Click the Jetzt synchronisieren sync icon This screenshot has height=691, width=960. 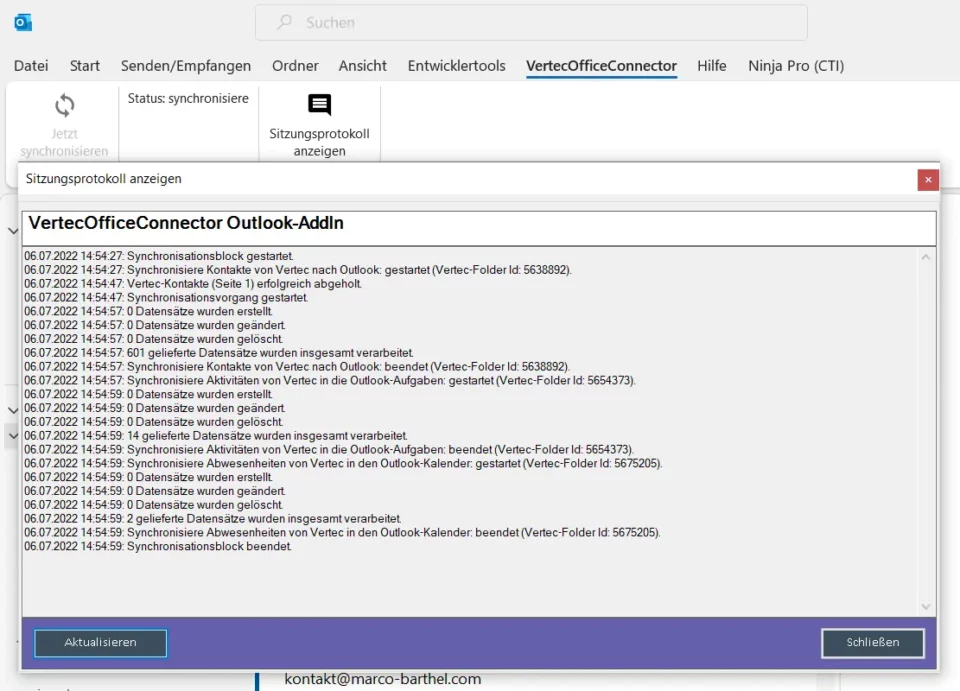[64, 105]
